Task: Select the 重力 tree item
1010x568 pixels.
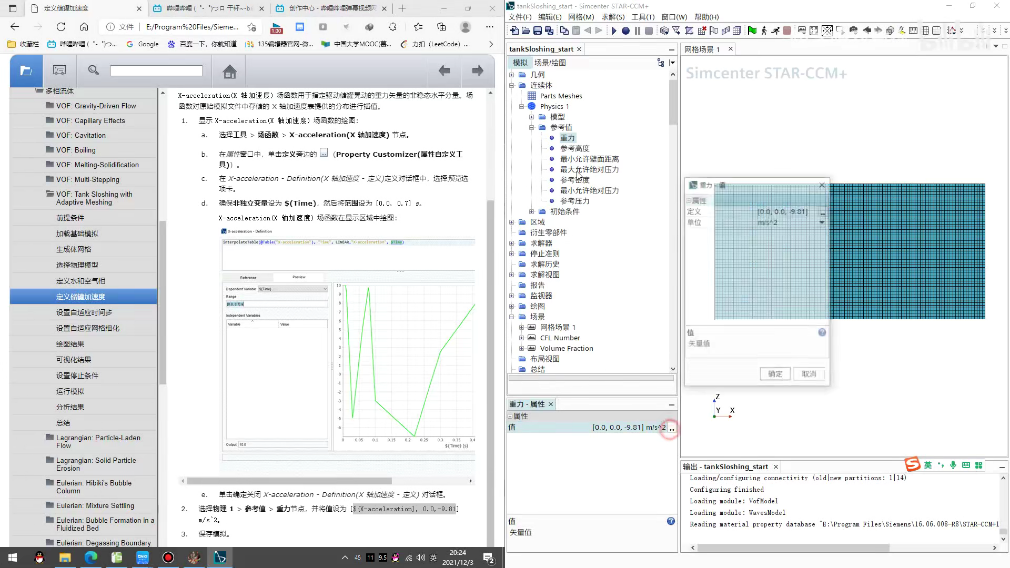Action: [567, 138]
